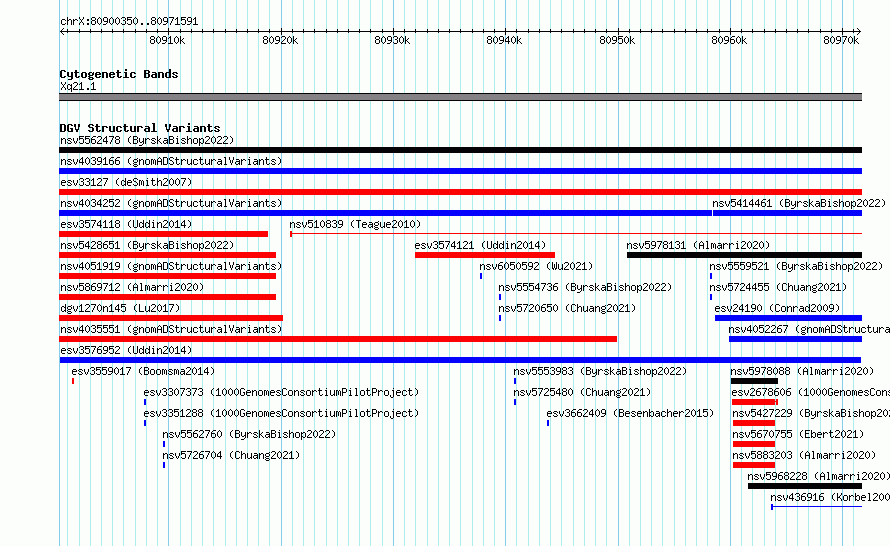Click the blue bar of esv3576952

(460, 360)
